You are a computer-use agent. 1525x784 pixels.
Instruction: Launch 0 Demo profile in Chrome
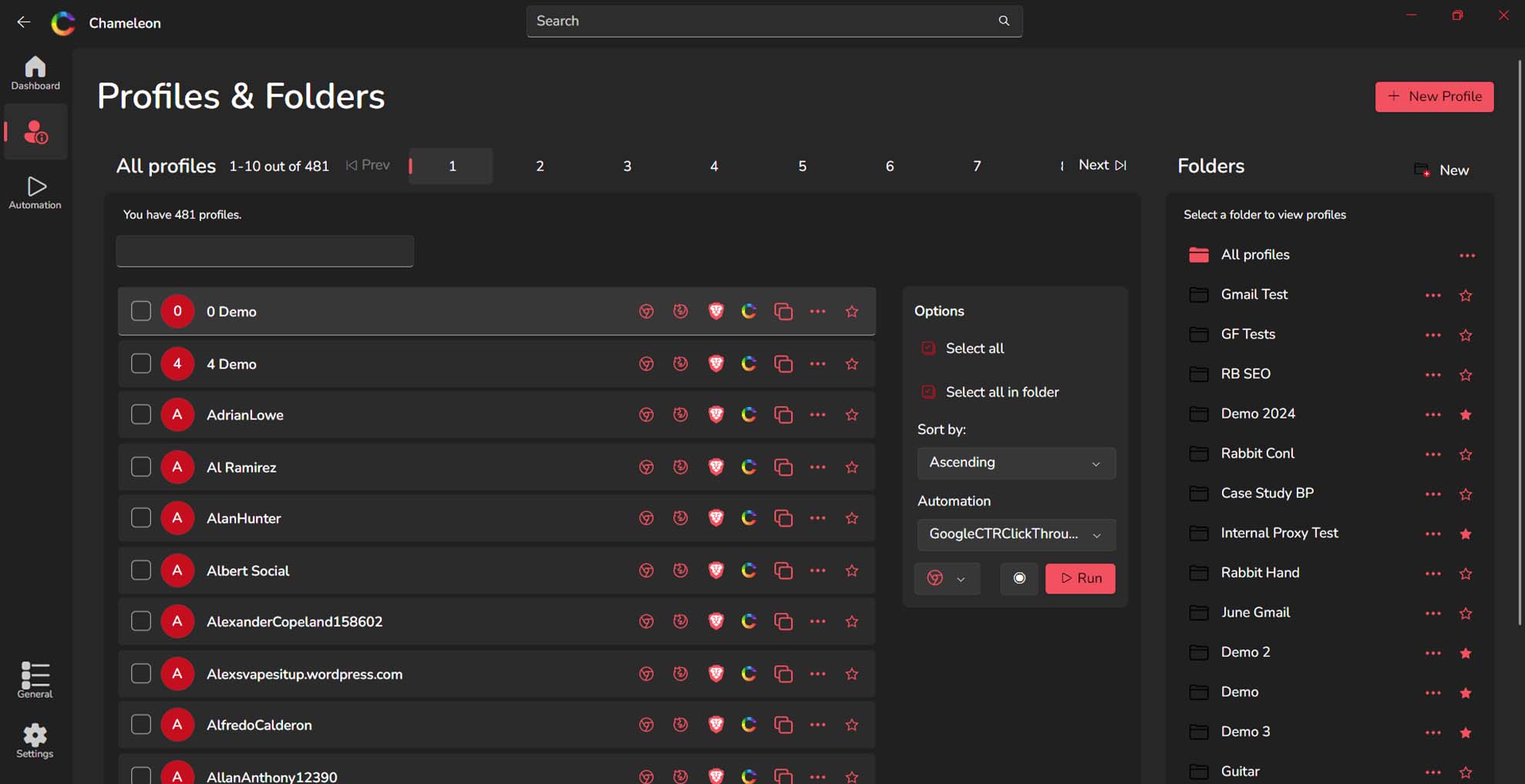pyautogui.click(x=646, y=311)
